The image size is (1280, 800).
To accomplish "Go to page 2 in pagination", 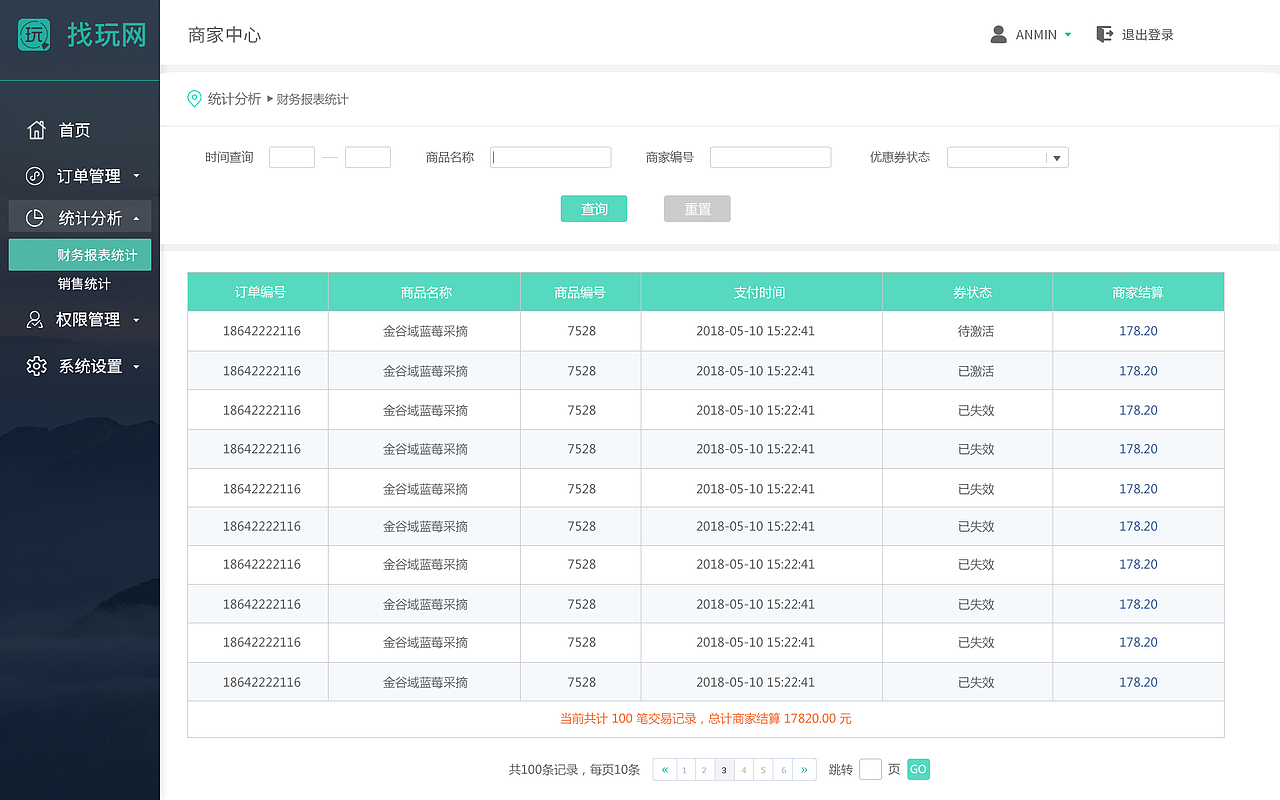I will click(704, 769).
